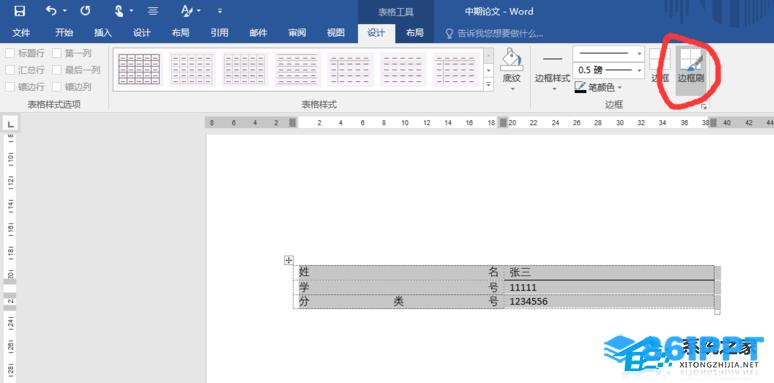Click the Tell me what to do search box
Image resolution: width=774 pixels, height=383 pixels.
point(494,33)
